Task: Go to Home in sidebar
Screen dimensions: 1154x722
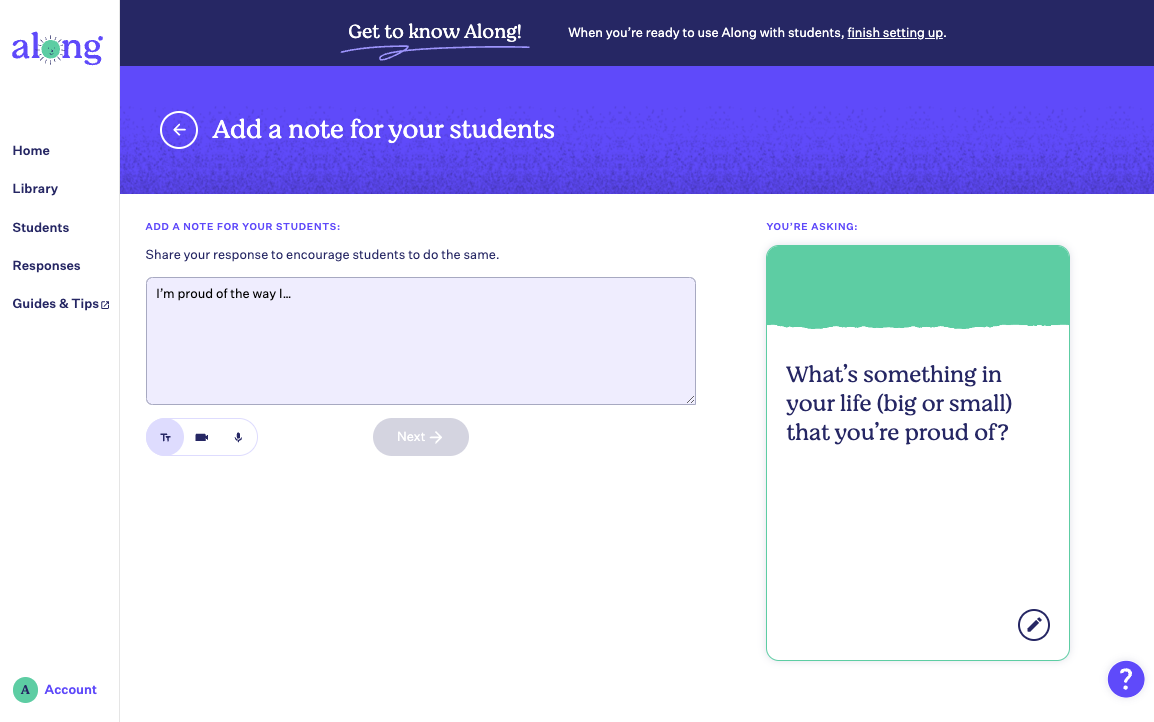Action: point(31,151)
